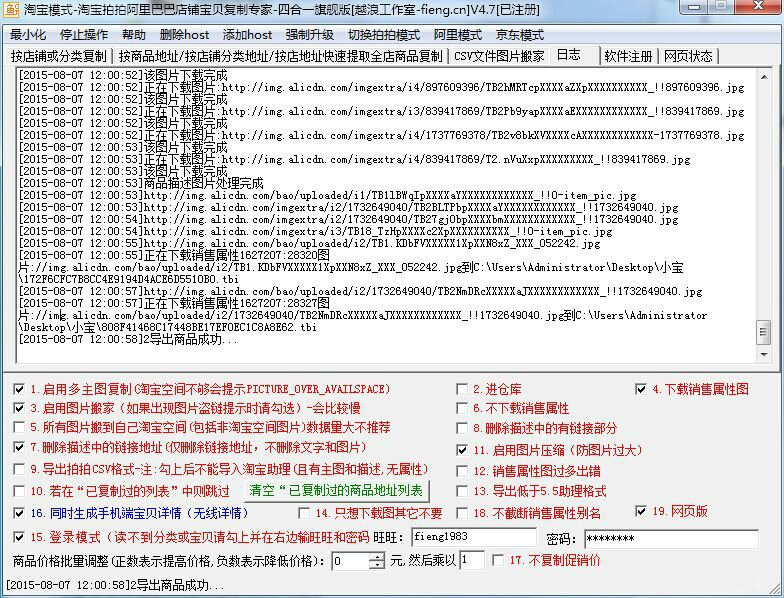784x598 pixels.
Task: Enable option 14 只想下载图其它不要
Action: (x=304, y=513)
